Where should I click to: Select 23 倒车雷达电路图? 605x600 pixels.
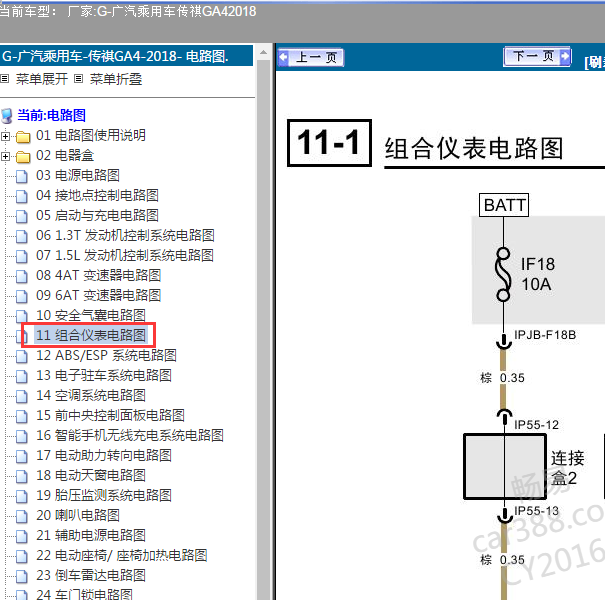pos(91,576)
